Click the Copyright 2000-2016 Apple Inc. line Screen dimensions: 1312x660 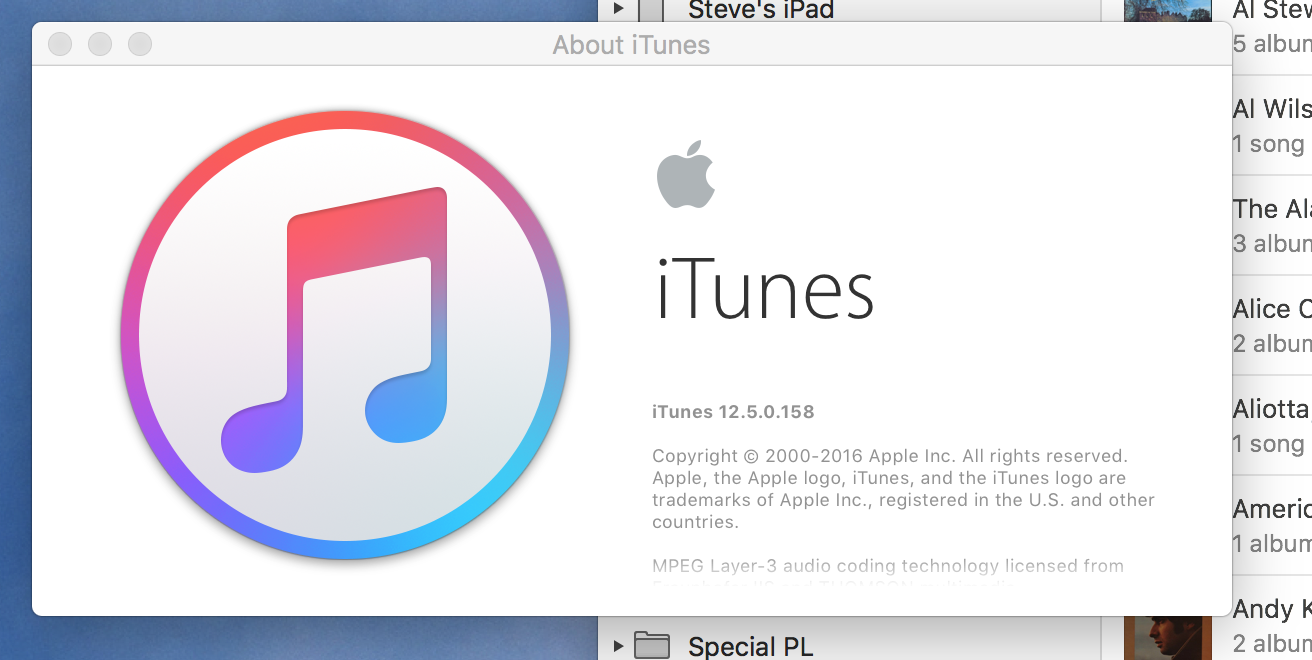890,456
